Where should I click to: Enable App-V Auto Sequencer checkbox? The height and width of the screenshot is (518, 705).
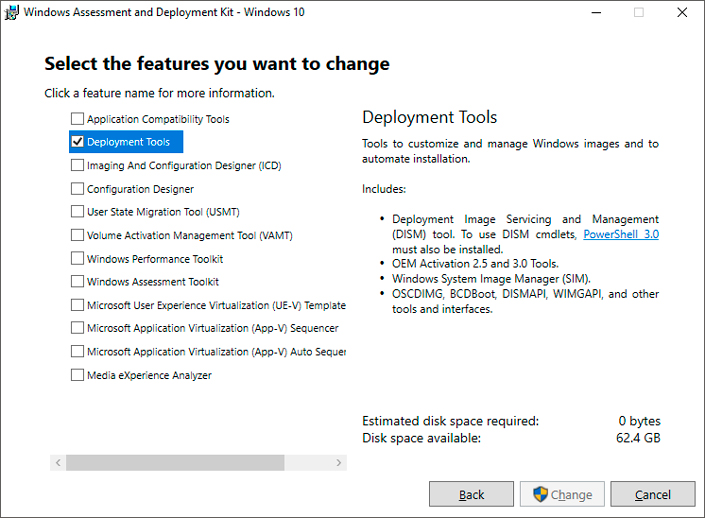click(x=77, y=351)
